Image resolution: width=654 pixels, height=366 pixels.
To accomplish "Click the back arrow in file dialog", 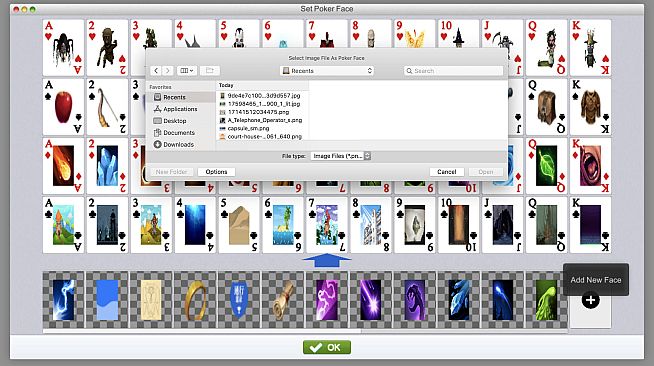I will (156, 71).
